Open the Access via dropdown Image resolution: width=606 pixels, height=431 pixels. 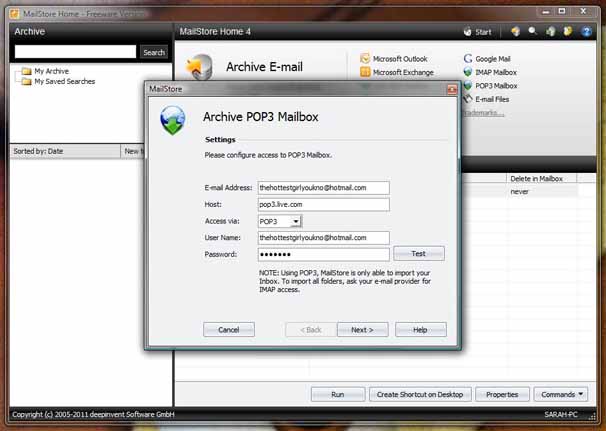point(280,221)
